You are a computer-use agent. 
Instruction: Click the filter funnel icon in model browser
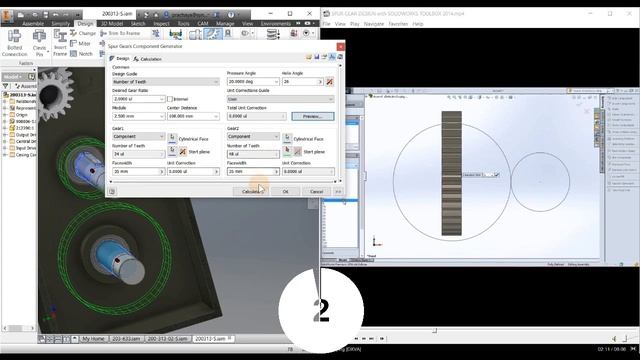[5, 86]
